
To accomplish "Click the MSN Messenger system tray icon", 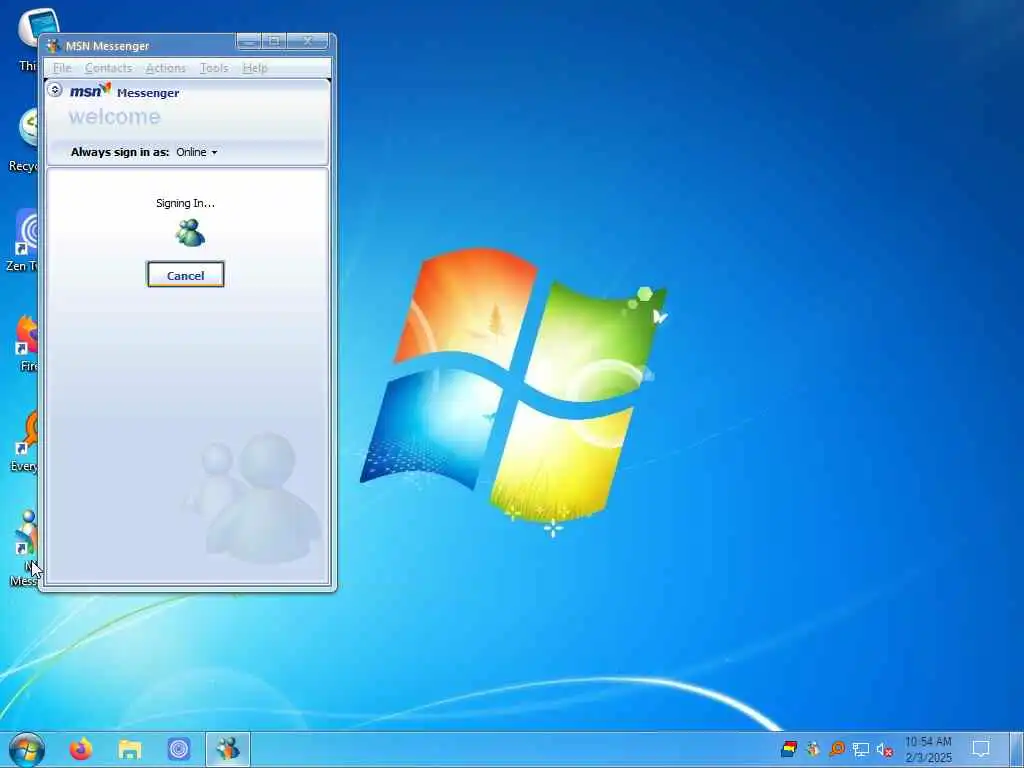I will (813, 749).
